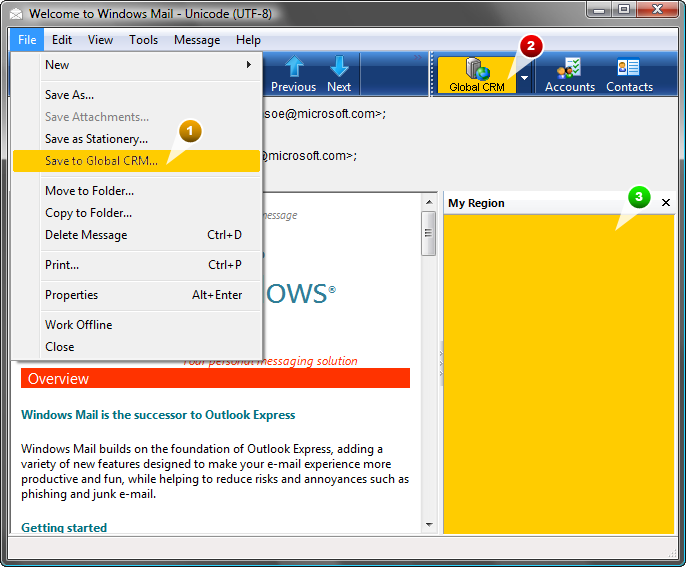Image resolution: width=686 pixels, height=567 pixels.
Task: Click 'Windows Mail is the successor' heading
Action: pyautogui.click(x=158, y=415)
